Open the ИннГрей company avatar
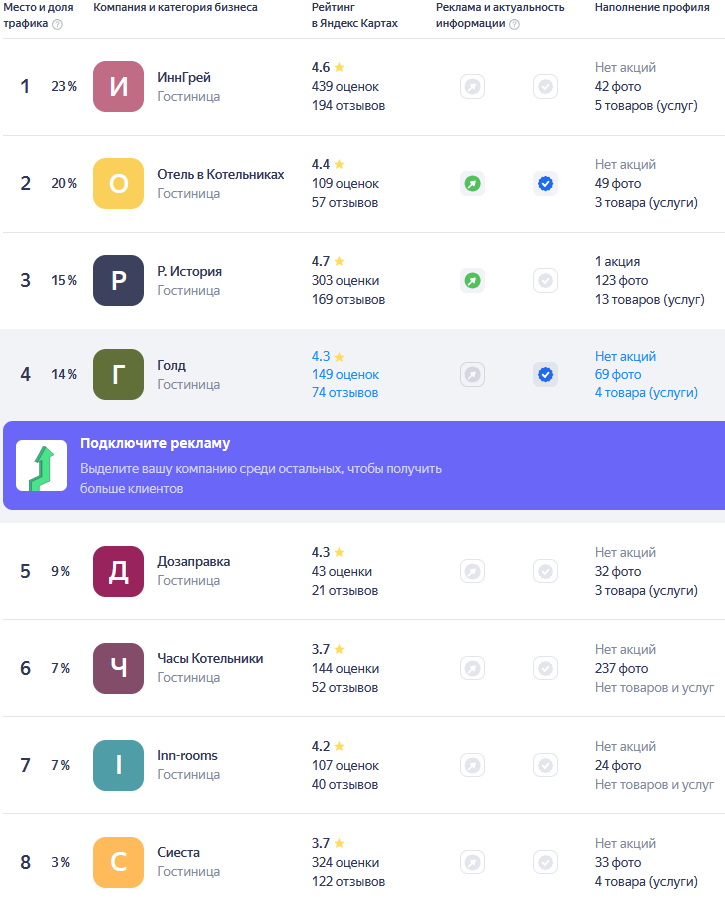Screen dimensions: 725x905 (x=118, y=87)
